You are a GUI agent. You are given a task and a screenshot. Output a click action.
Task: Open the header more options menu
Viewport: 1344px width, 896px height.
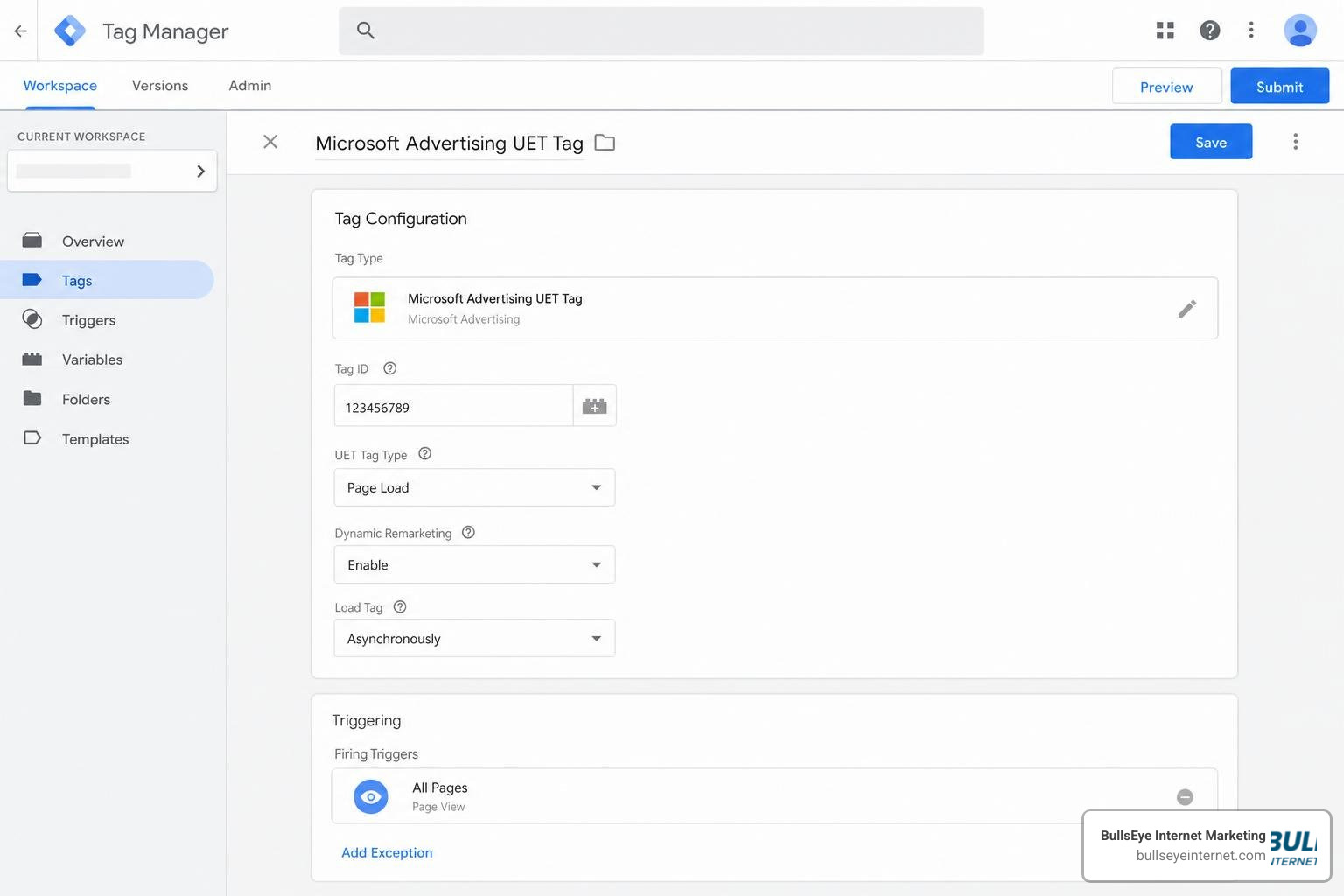tap(1251, 31)
